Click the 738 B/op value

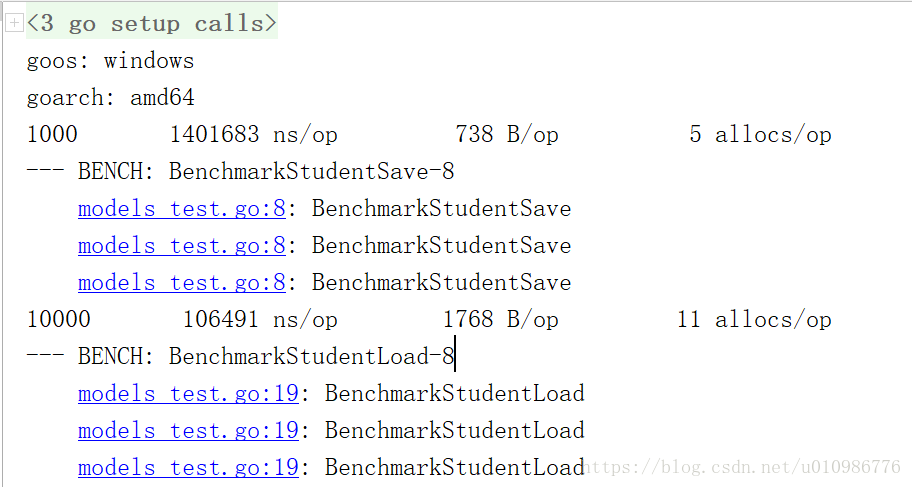(x=507, y=134)
